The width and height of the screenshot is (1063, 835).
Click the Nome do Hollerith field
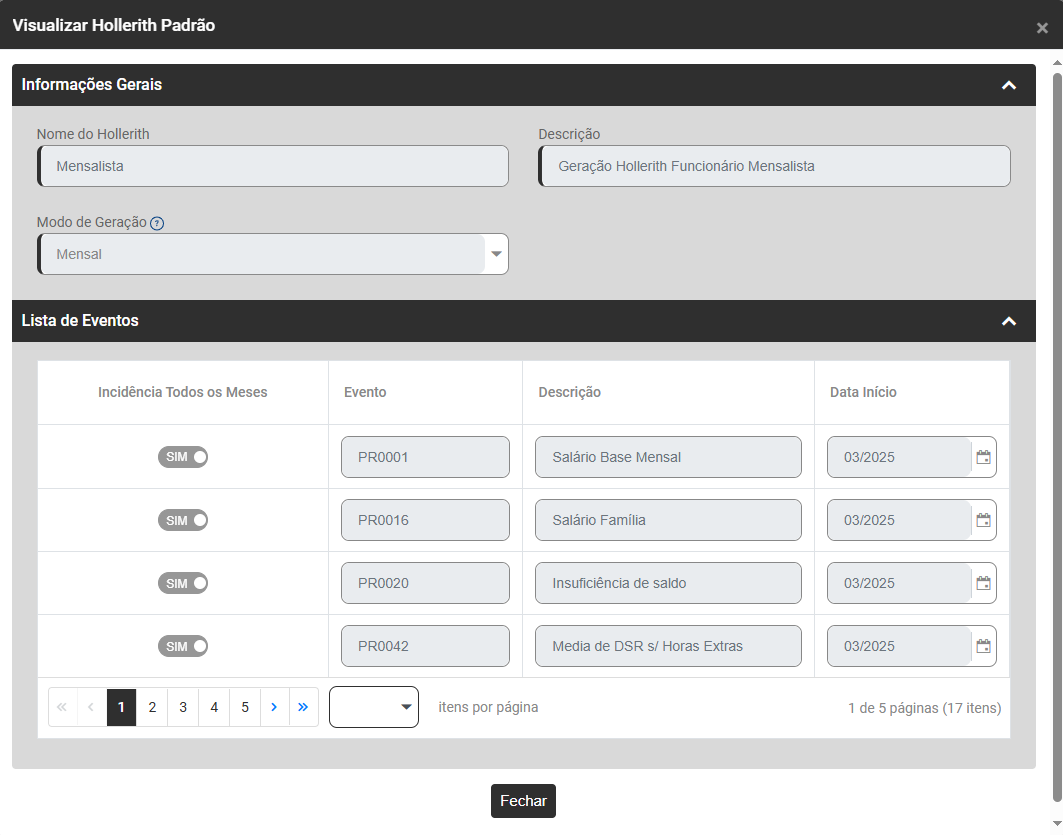pyautogui.click(x=273, y=166)
